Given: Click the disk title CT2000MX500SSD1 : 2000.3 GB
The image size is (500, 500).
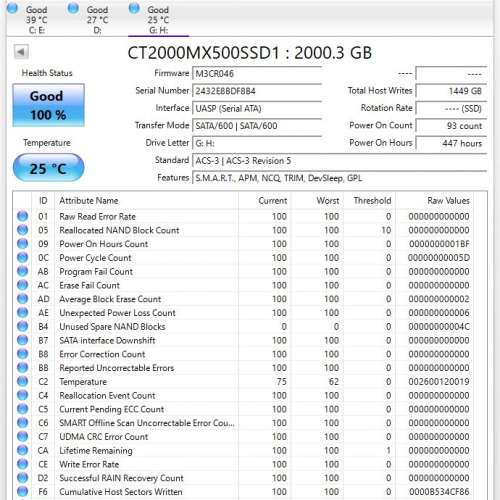Looking at the screenshot, I should (x=249, y=53).
